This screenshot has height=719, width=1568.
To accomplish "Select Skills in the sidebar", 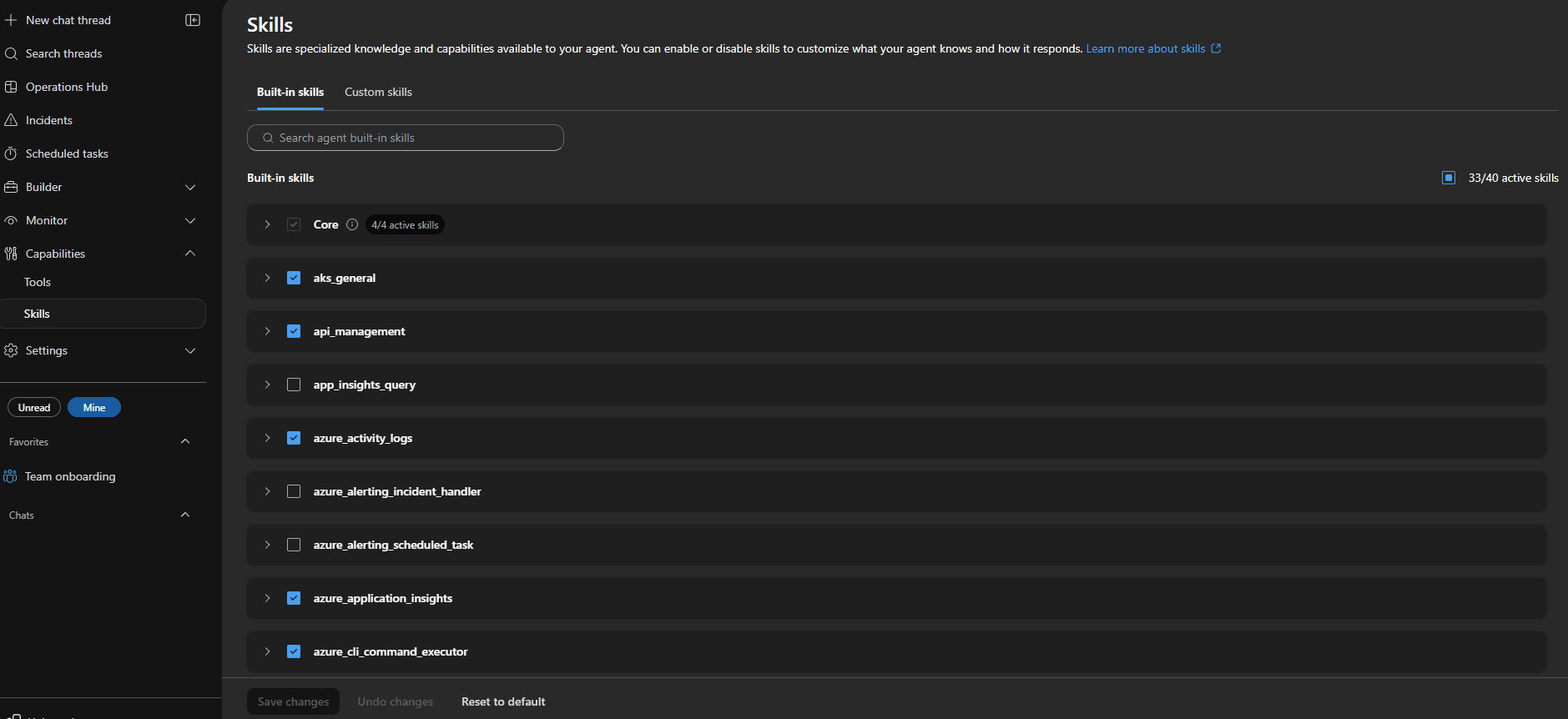I will pyautogui.click(x=103, y=314).
